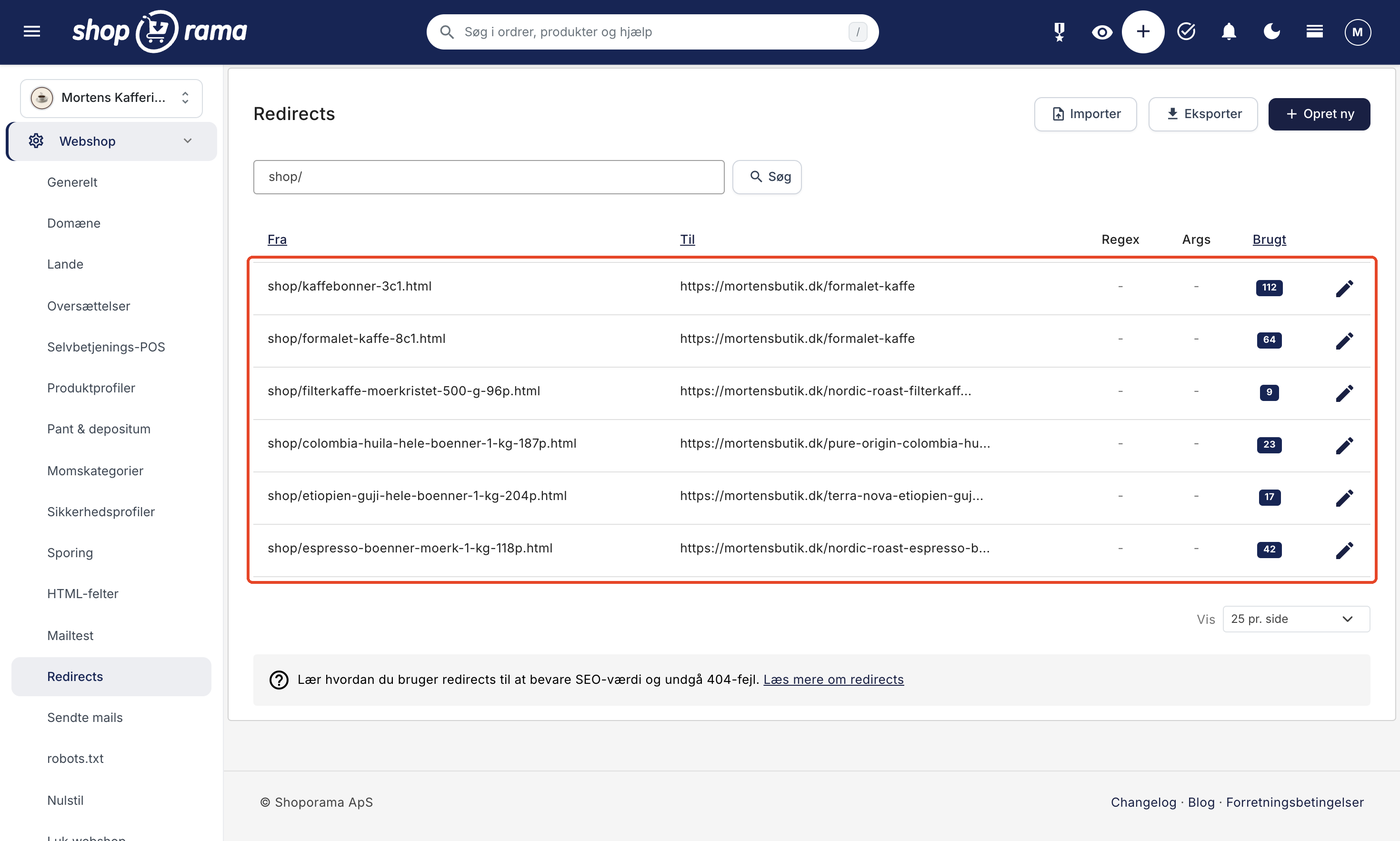Open the 25 pr. side dropdown
Viewport: 1400px width, 841px height.
1296,619
